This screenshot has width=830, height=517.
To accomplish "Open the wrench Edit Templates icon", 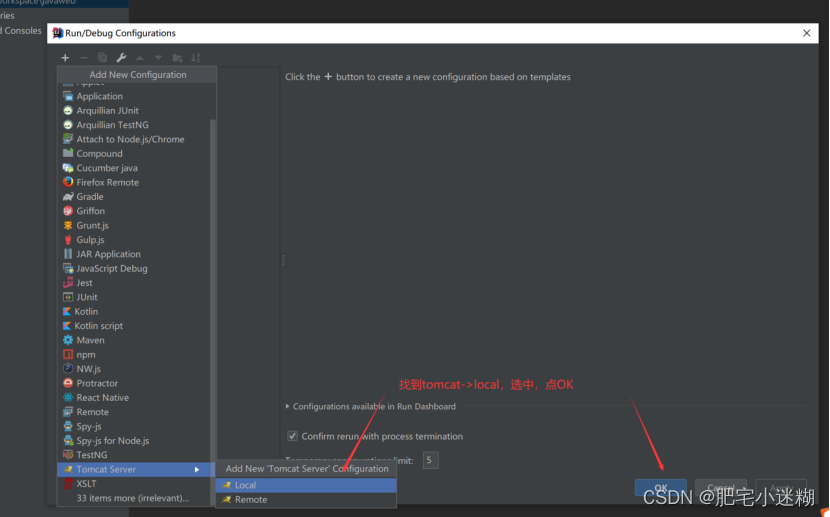I will [x=121, y=58].
